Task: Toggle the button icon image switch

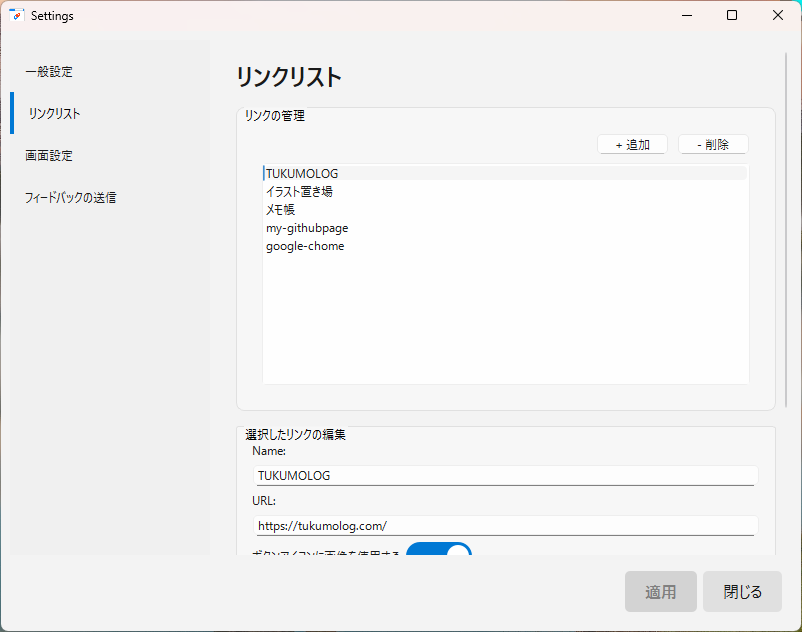Action: pos(439,550)
